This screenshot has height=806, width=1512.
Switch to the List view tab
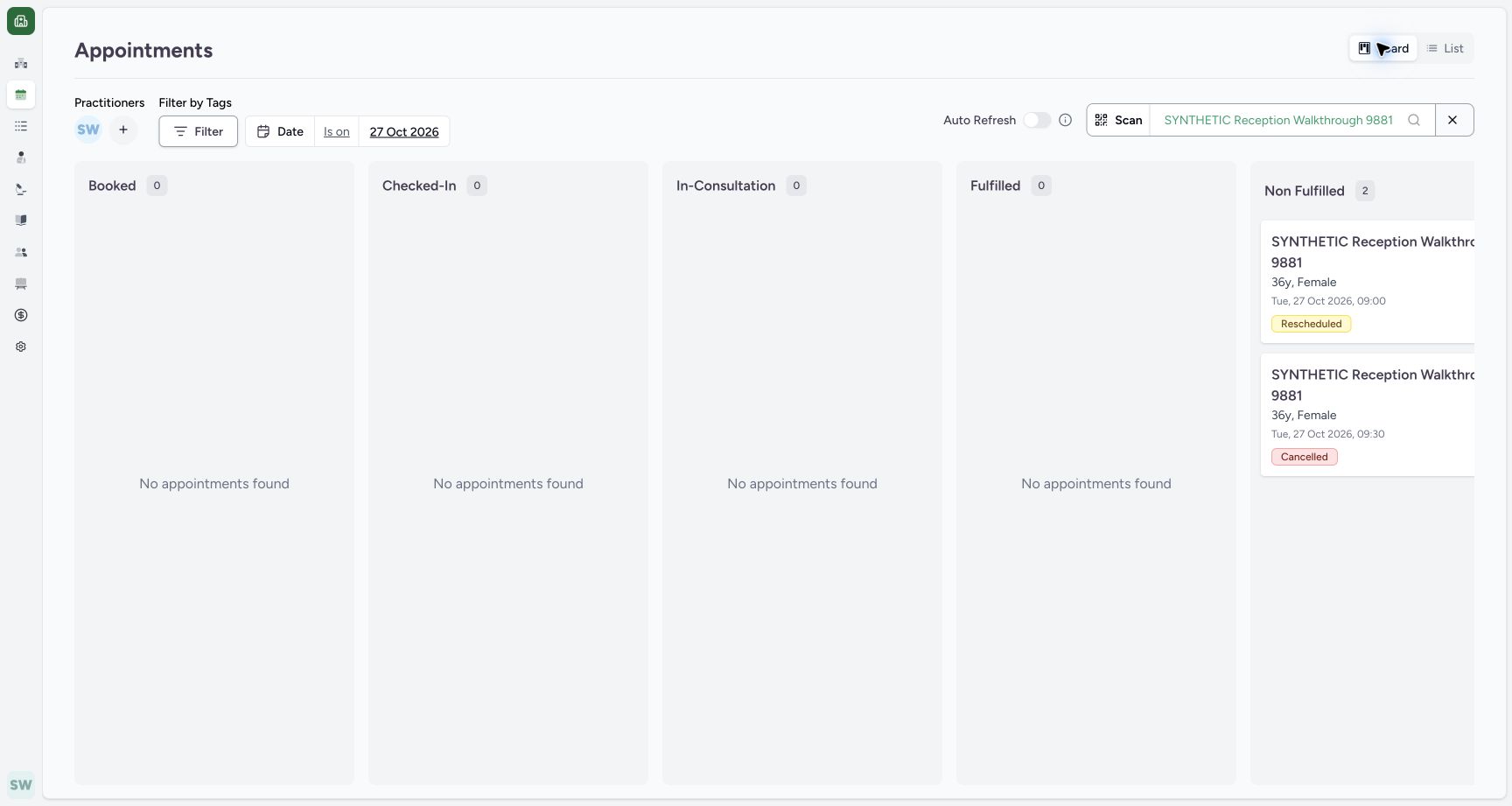(1445, 48)
